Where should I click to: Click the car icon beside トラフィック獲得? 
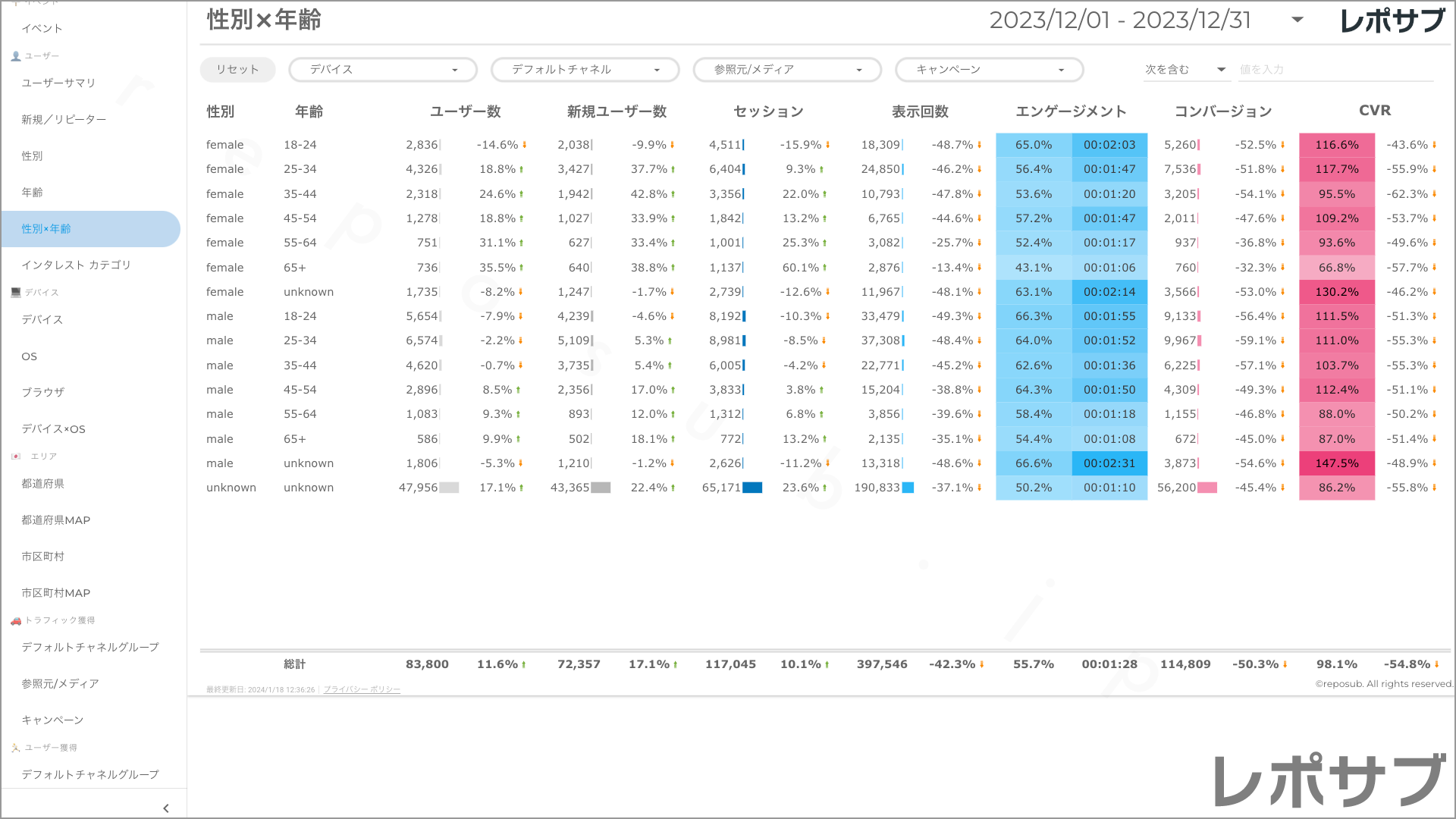(x=16, y=620)
